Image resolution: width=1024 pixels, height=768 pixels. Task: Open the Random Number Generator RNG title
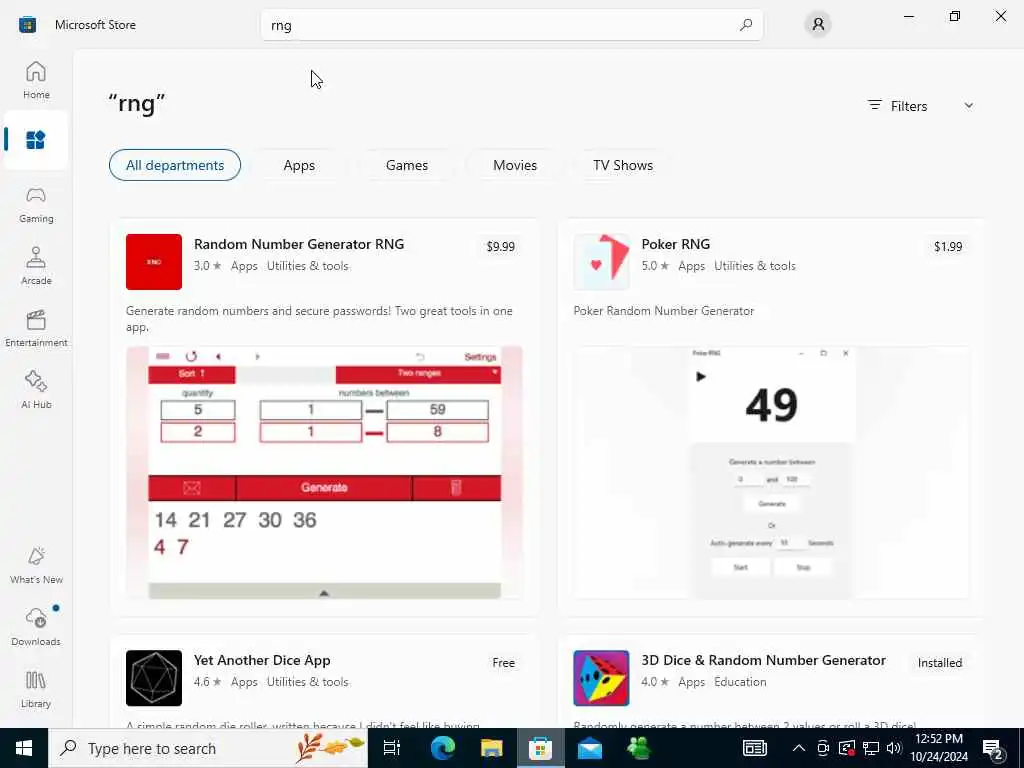pyautogui.click(x=299, y=244)
